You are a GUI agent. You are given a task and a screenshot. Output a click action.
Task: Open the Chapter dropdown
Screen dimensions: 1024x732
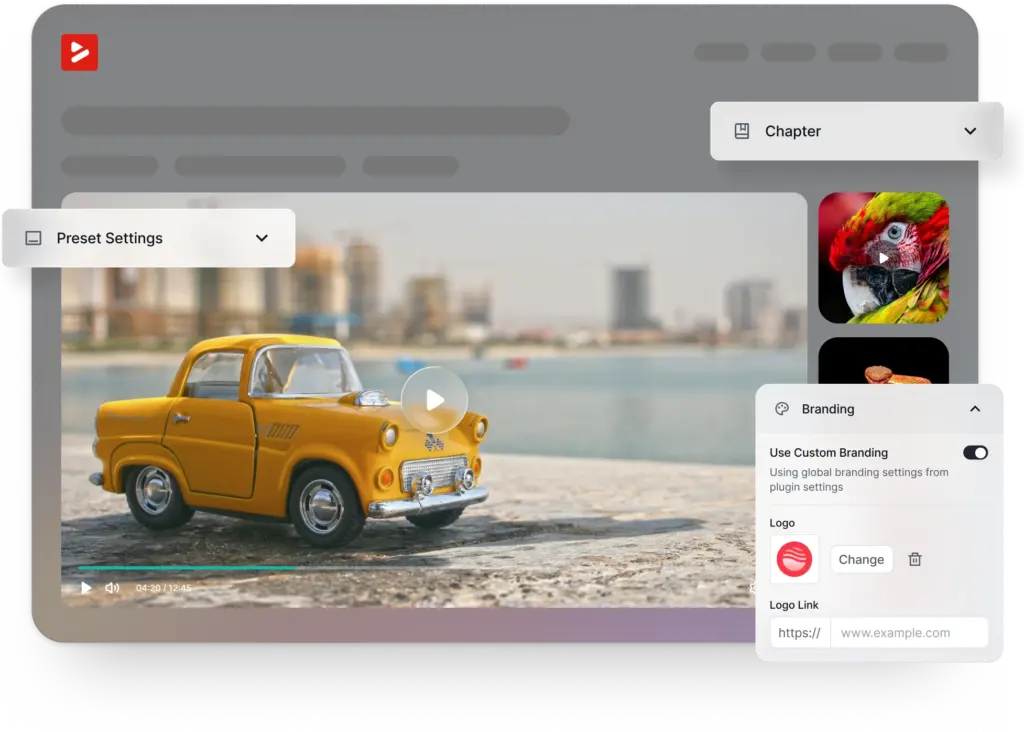click(970, 130)
